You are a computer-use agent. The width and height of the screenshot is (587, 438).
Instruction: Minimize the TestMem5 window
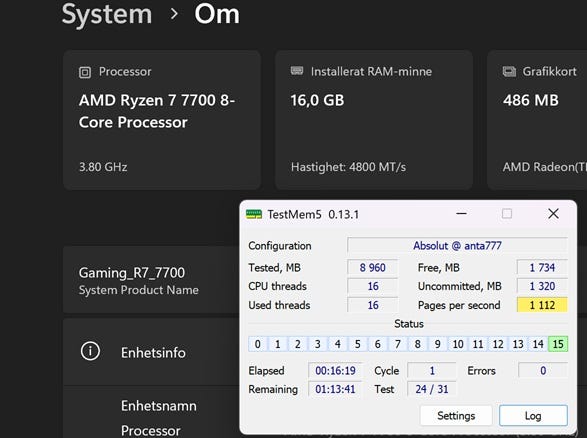461,214
